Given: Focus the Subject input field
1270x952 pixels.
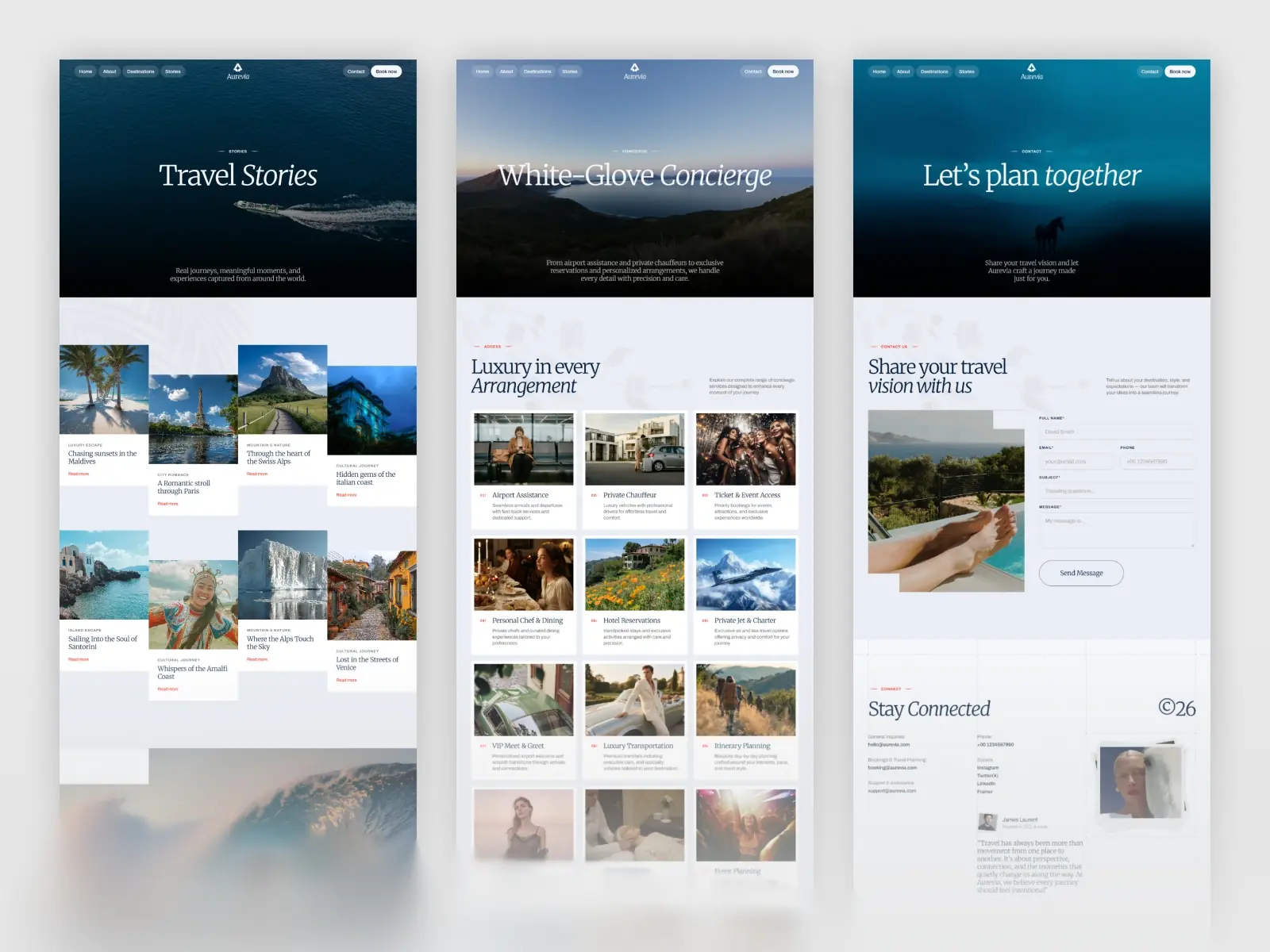Looking at the screenshot, I should 1117,491.
